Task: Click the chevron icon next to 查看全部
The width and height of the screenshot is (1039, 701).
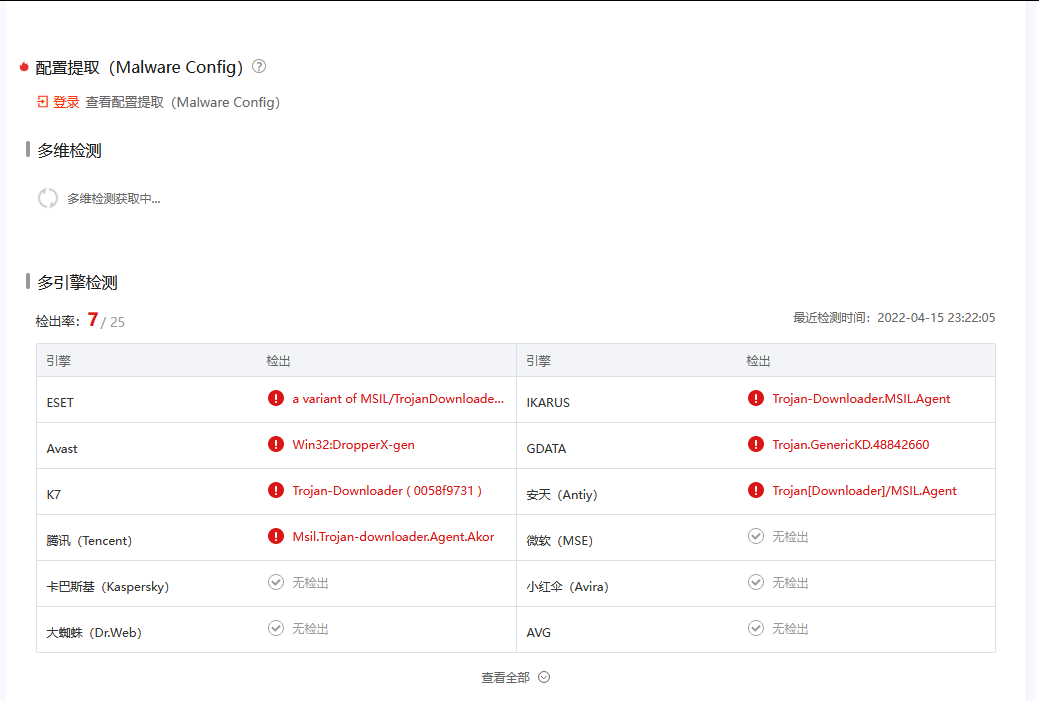Action: 544,677
